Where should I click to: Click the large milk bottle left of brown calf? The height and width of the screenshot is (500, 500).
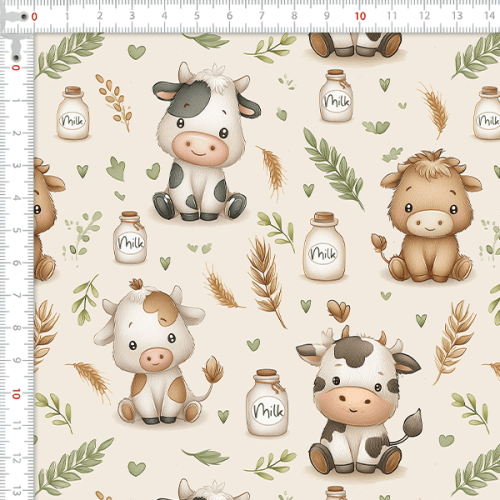coord(324,246)
